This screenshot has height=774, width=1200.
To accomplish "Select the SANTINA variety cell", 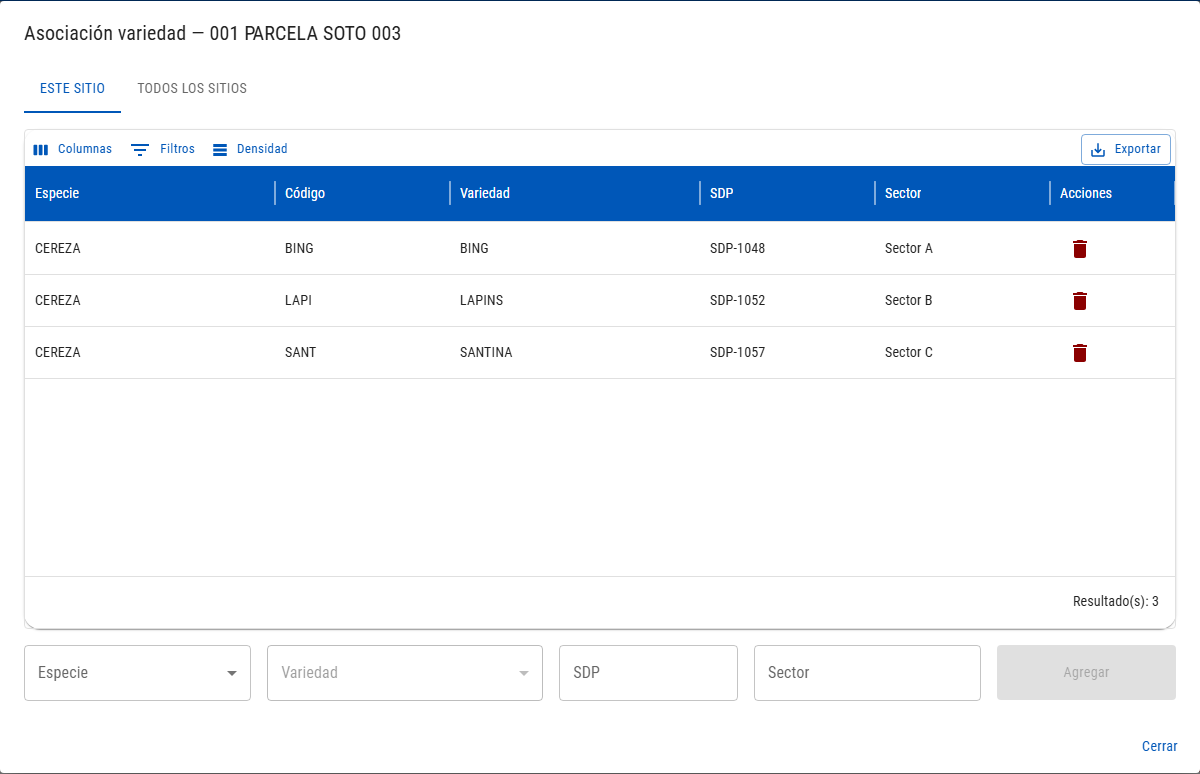I will (x=575, y=352).
